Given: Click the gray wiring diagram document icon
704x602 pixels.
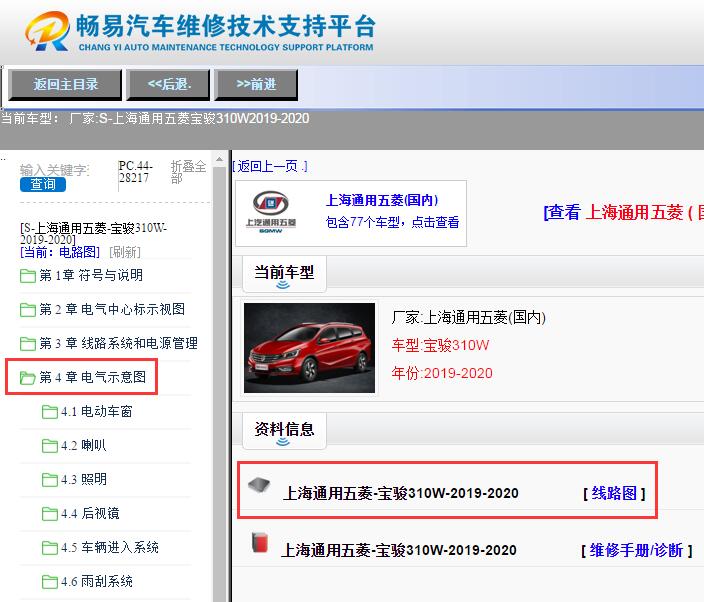Looking at the screenshot, I should pos(259,485).
